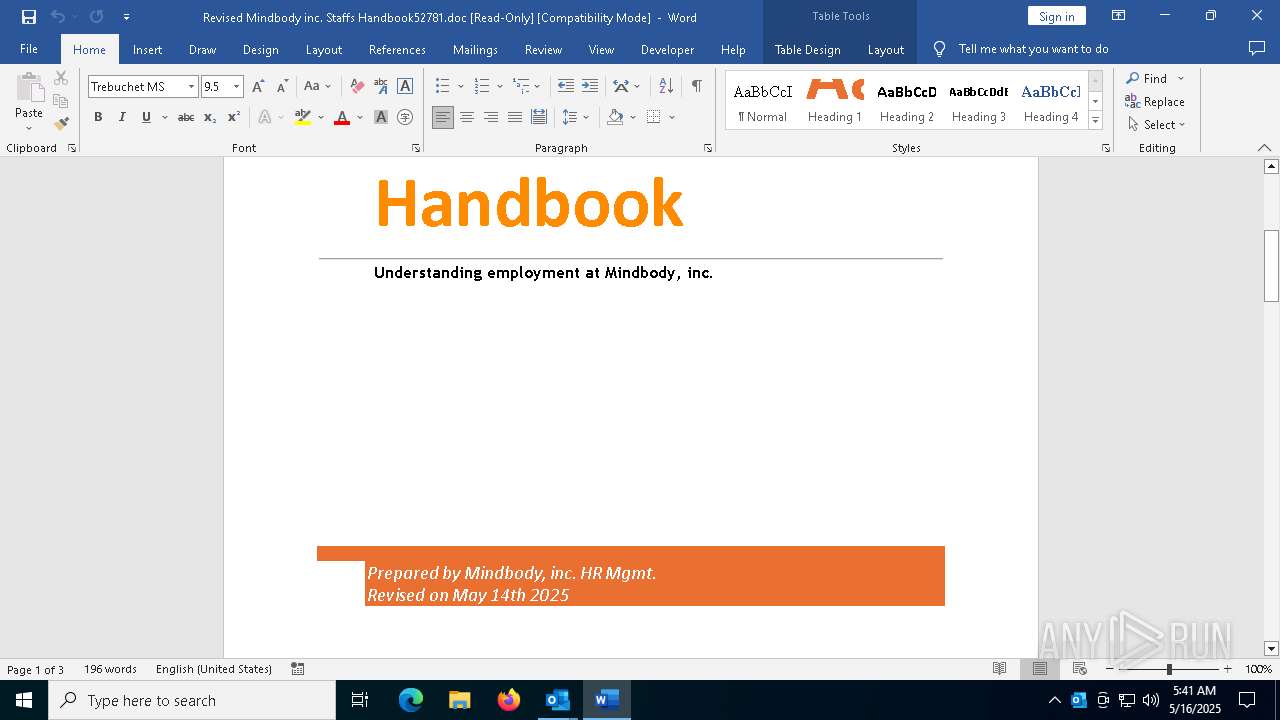Apply Character Shading icon
Image resolution: width=1280 pixels, height=720 pixels.
coord(381,117)
